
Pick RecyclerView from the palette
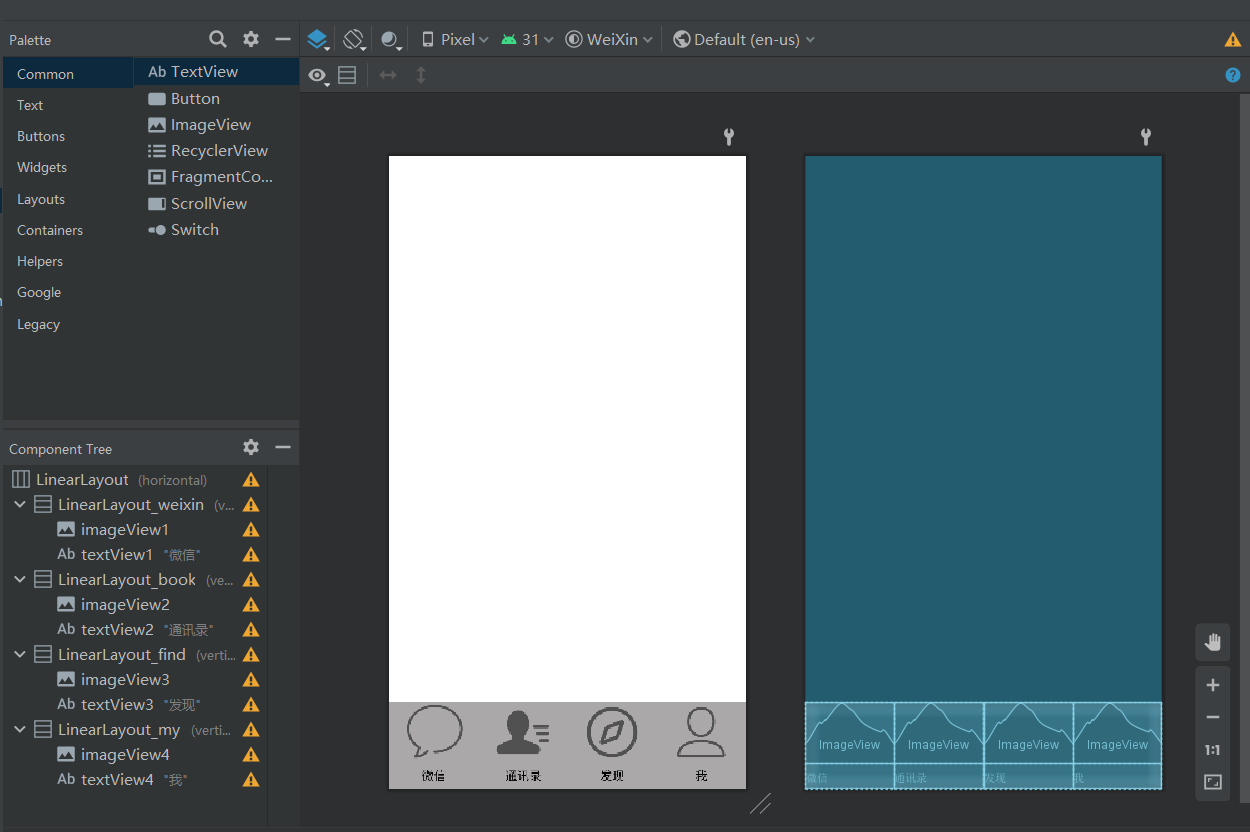tap(216, 150)
